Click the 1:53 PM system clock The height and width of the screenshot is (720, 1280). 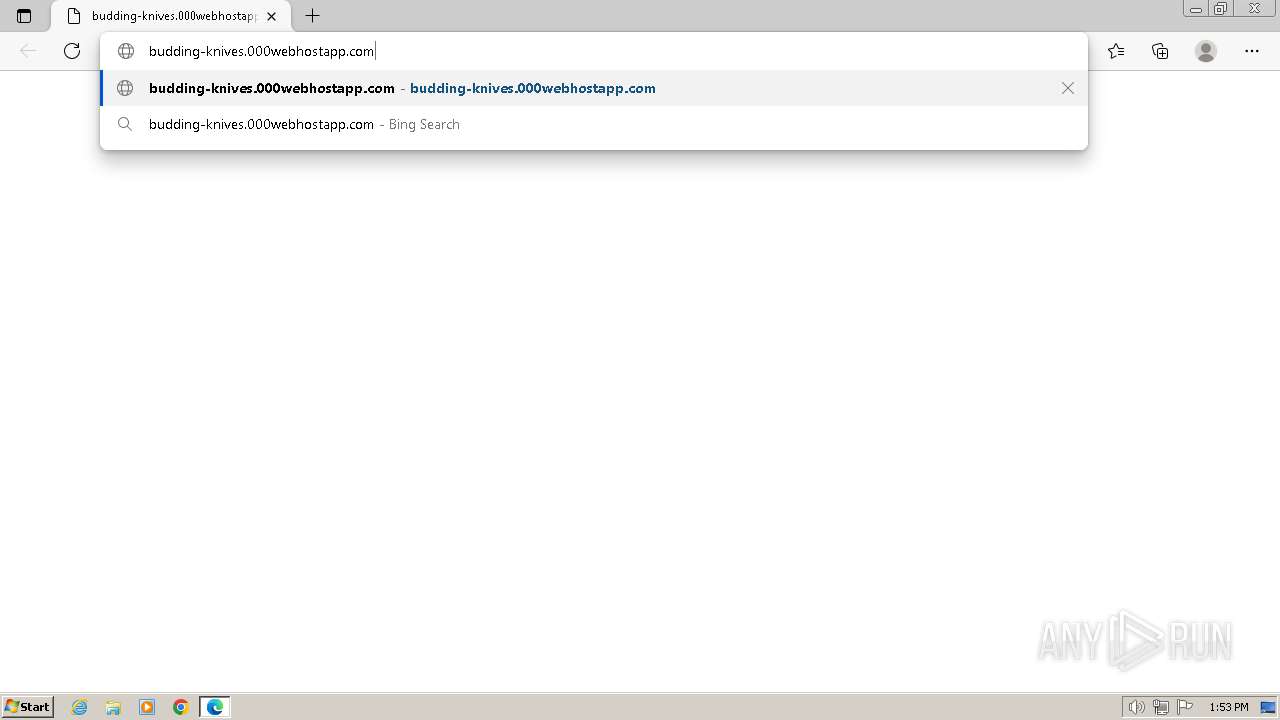1229,707
